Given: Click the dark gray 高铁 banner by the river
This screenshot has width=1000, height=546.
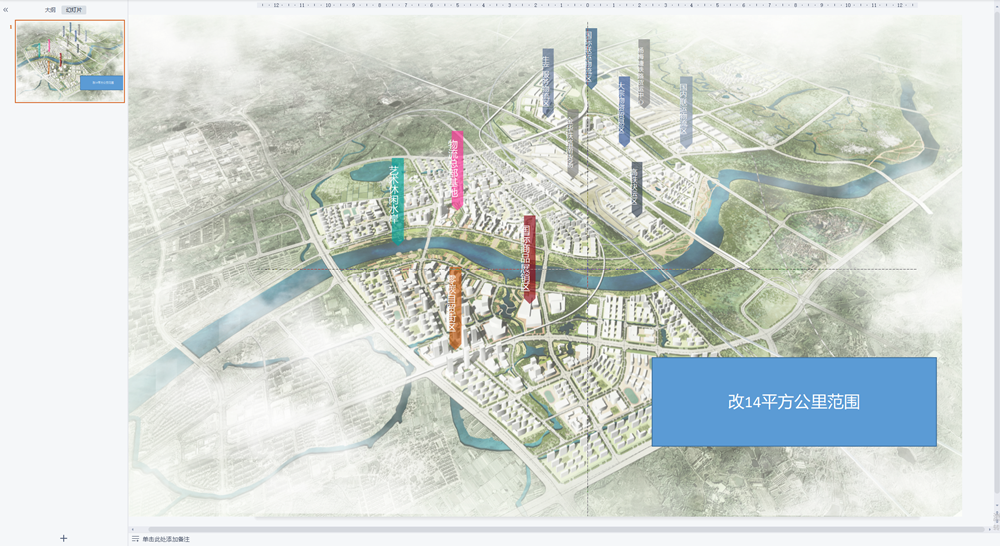Looking at the screenshot, I should [x=636, y=189].
